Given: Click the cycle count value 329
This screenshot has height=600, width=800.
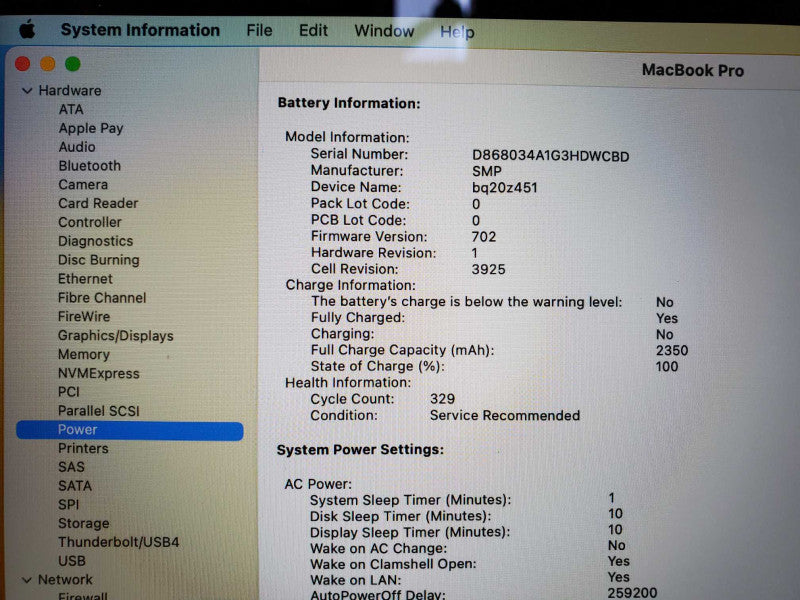Looking at the screenshot, I should click(442, 399).
